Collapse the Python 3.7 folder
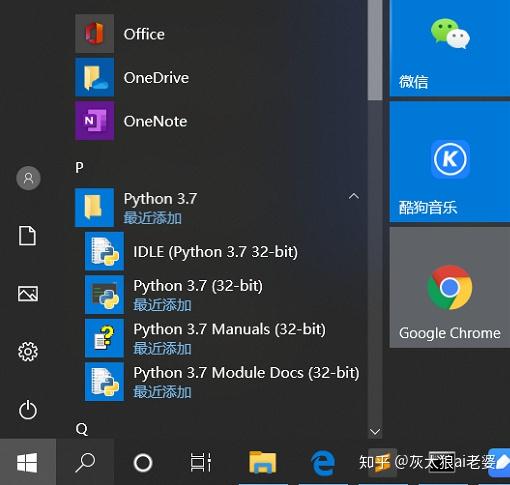 [218, 207]
